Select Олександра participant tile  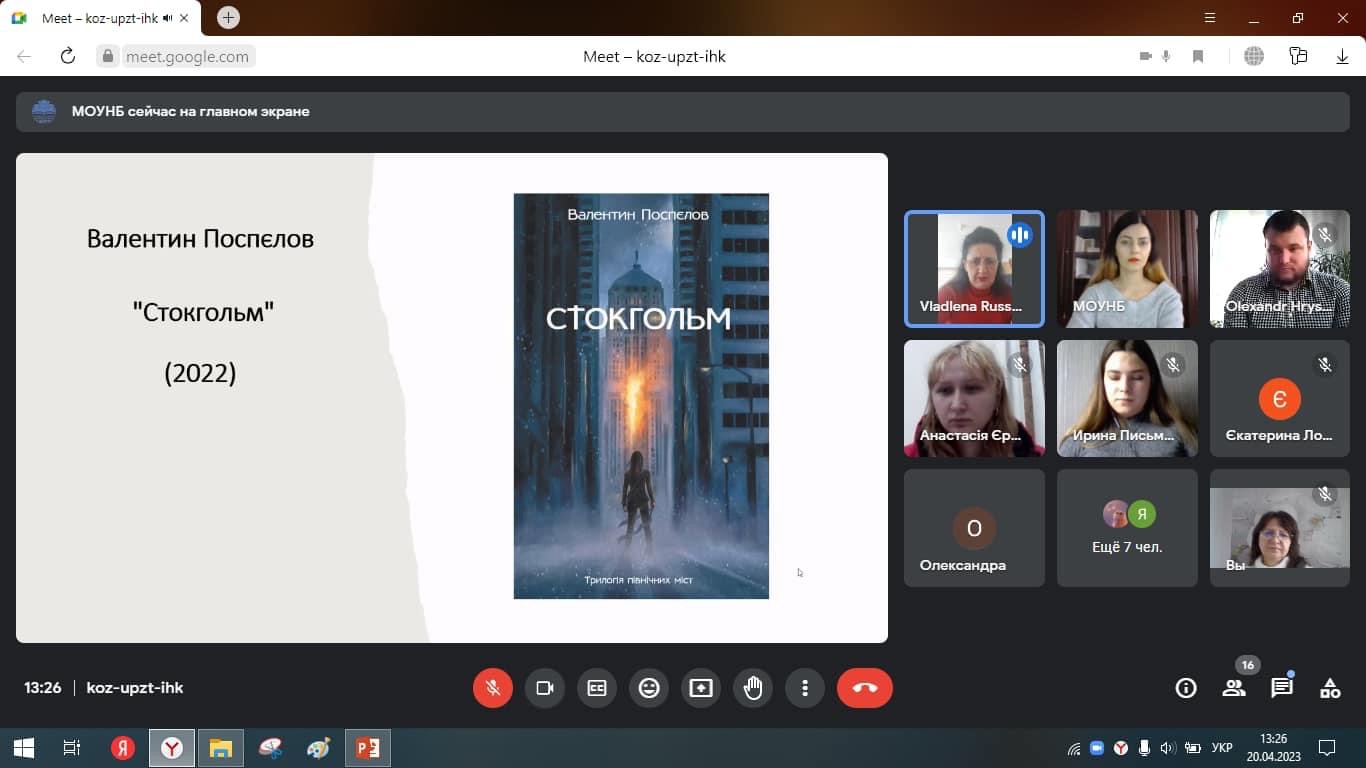pyautogui.click(x=974, y=528)
